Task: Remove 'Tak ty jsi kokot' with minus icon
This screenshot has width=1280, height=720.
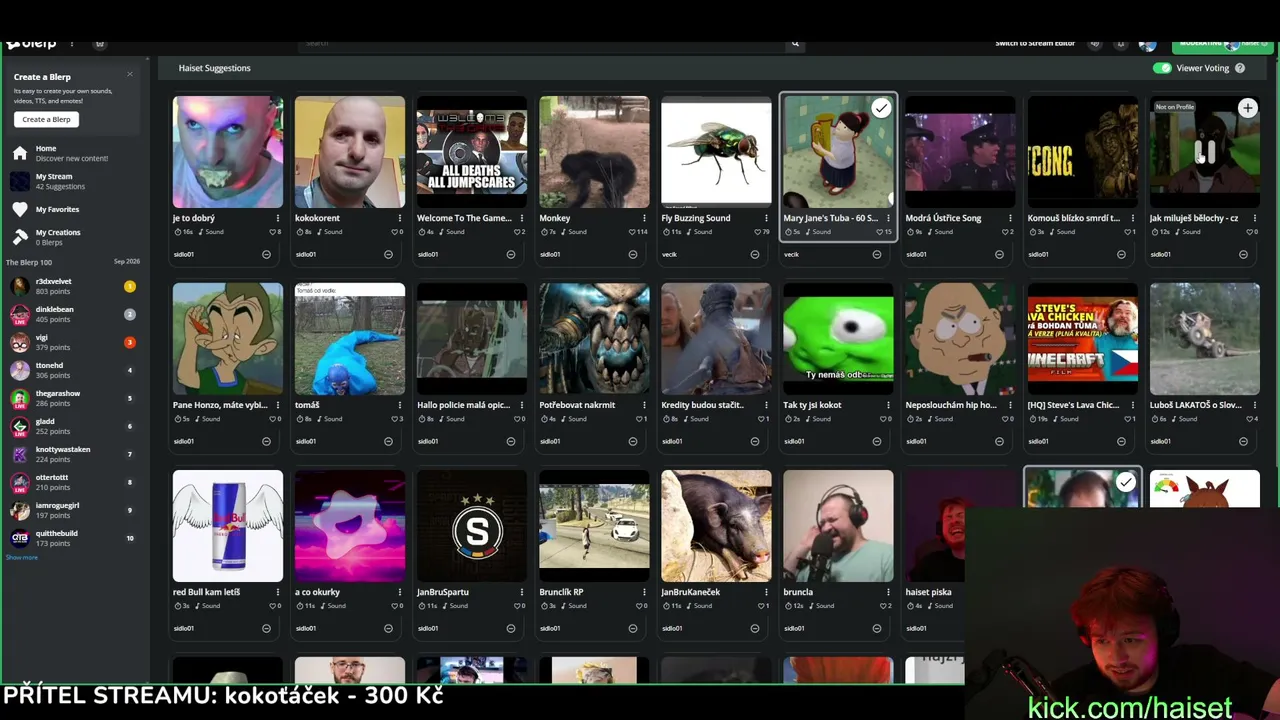Action: tap(876, 441)
